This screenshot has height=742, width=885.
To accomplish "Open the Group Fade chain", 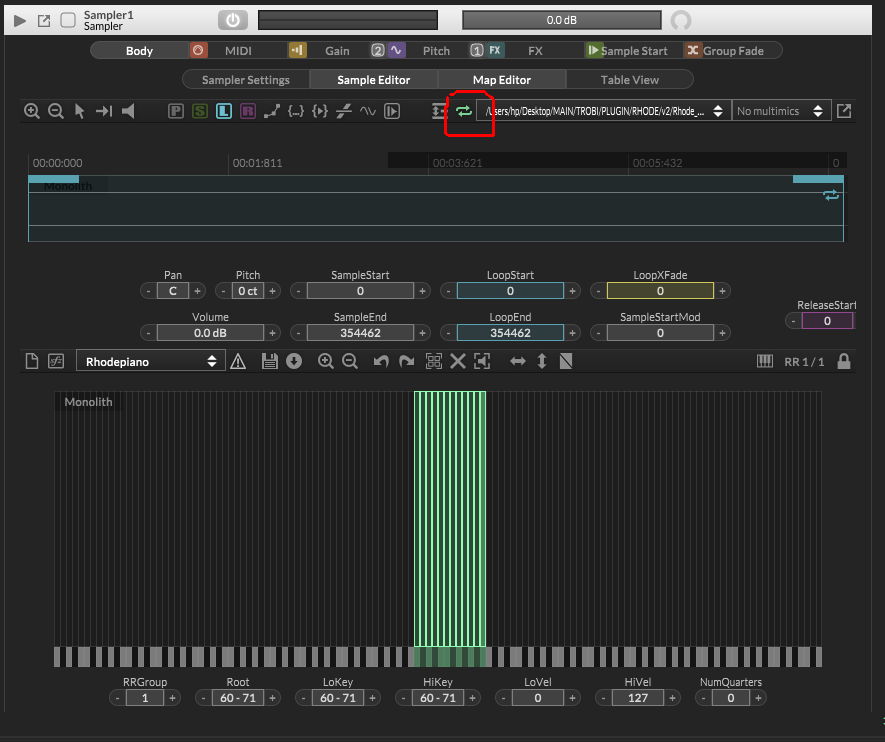I will (733, 51).
